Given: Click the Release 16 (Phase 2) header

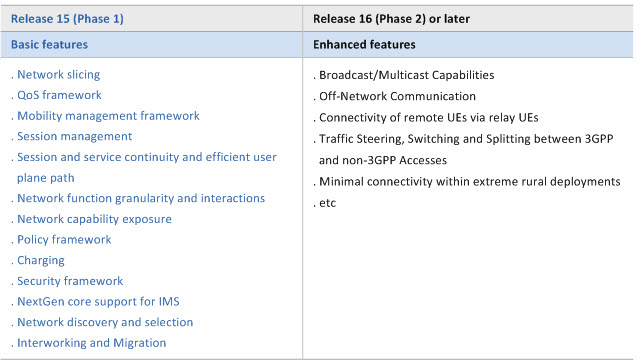Looking at the screenshot, I should 391,19.
